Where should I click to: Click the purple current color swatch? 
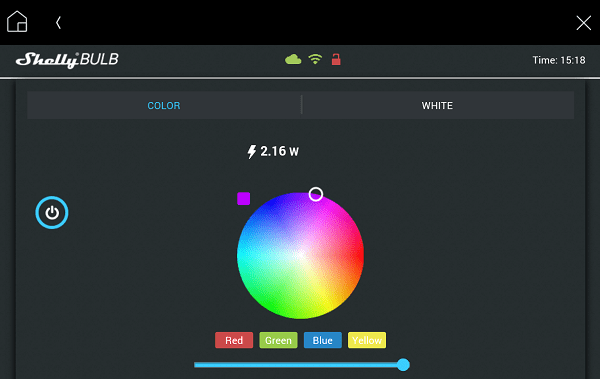244,199
